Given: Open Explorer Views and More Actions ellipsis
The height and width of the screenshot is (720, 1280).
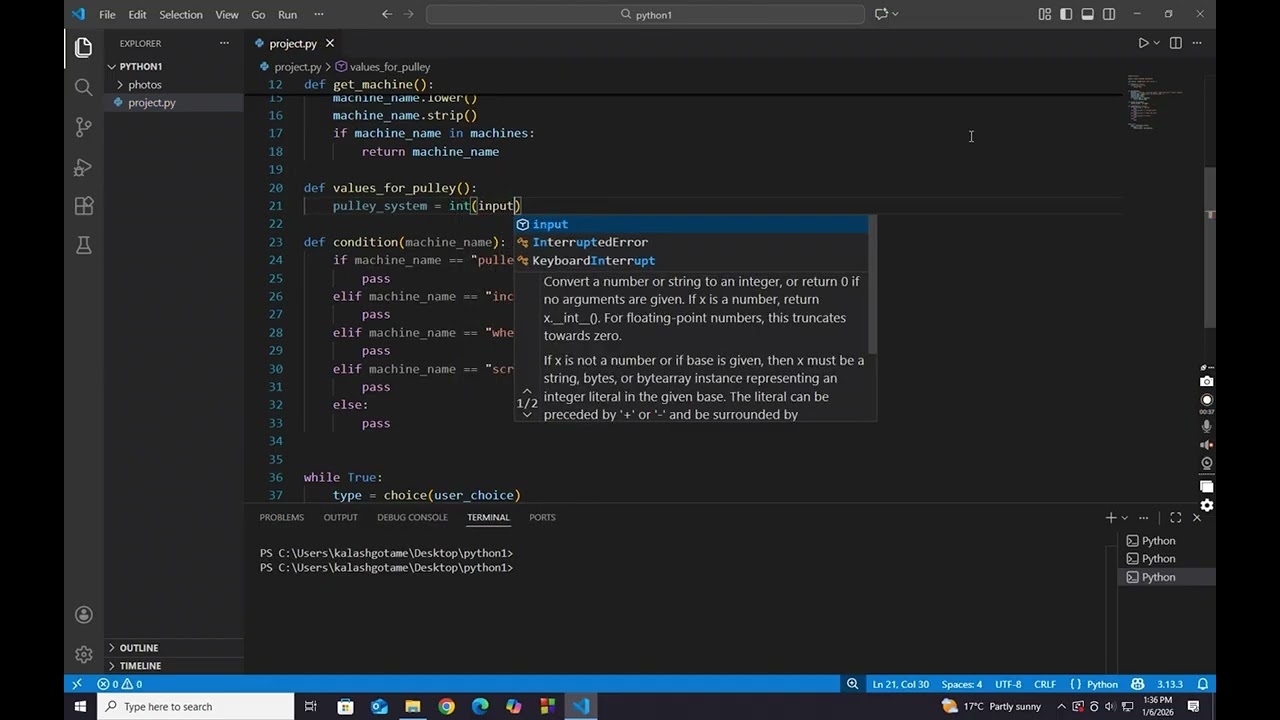Looking at the screenshot, I should tap(224, 43).
